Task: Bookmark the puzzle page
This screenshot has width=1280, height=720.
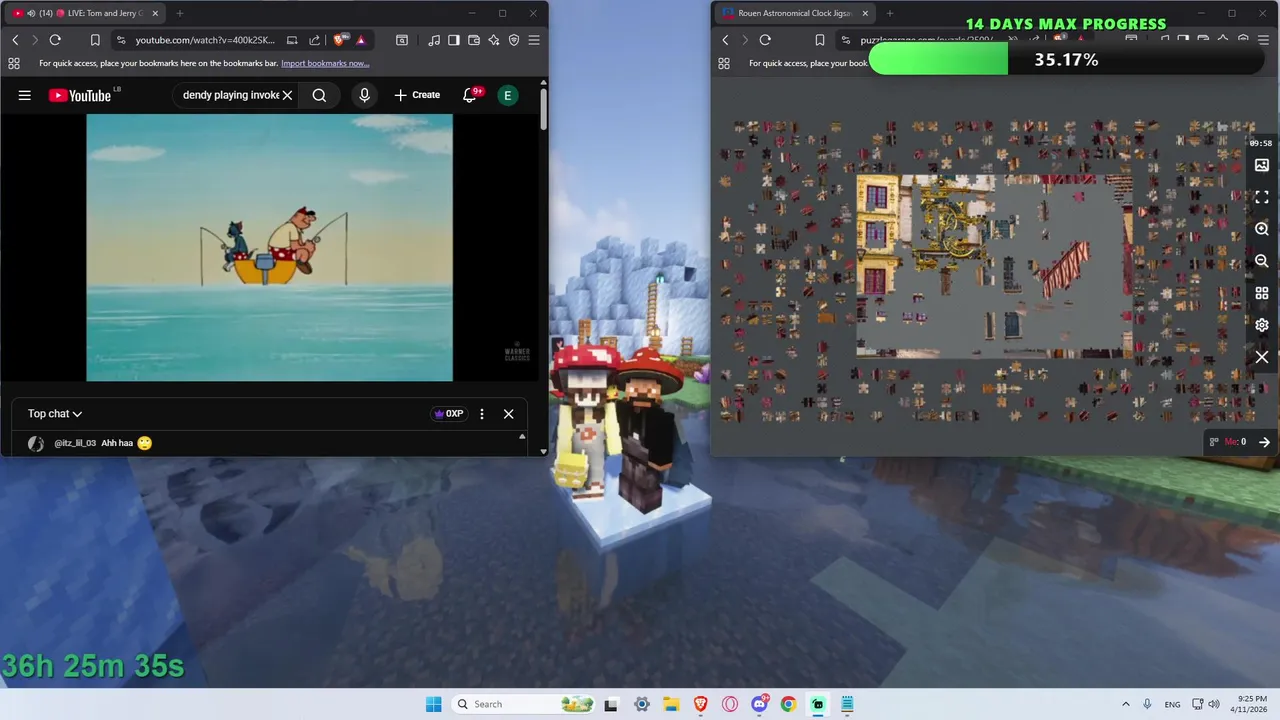Action: click(x=820, y=40)
